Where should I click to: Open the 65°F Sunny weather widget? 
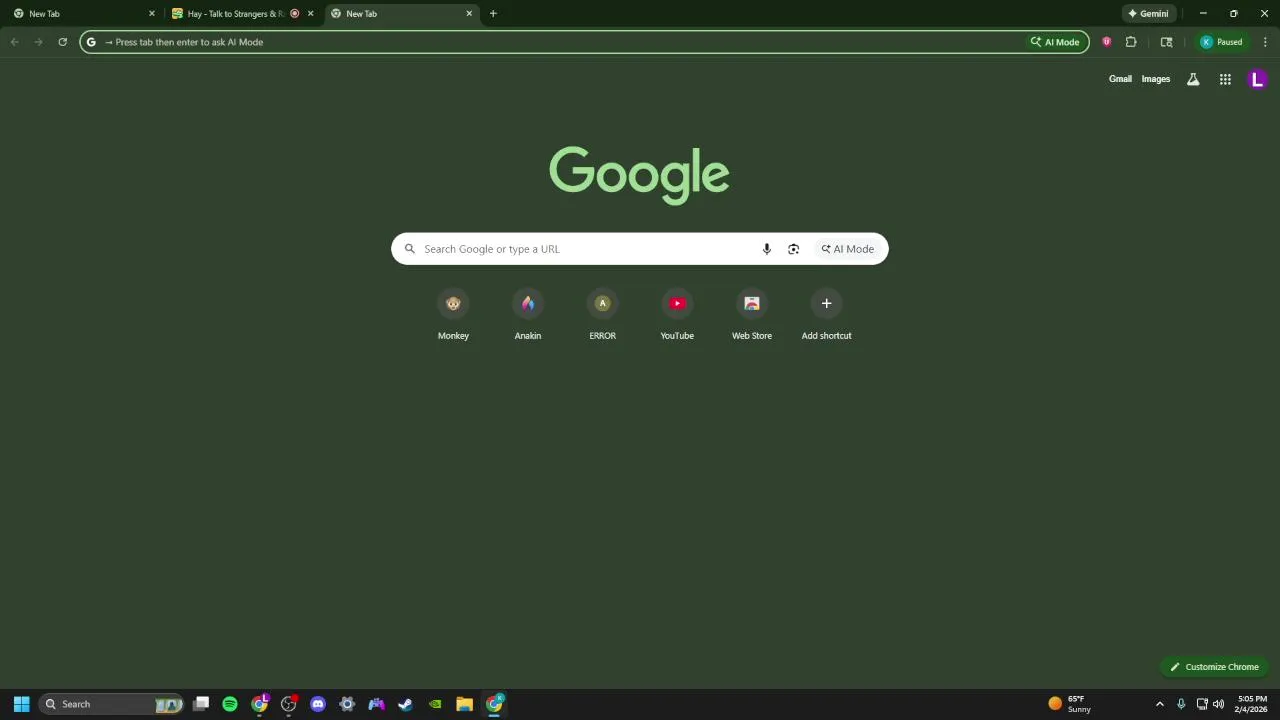pyautogui.click(x=1070, y=704)
